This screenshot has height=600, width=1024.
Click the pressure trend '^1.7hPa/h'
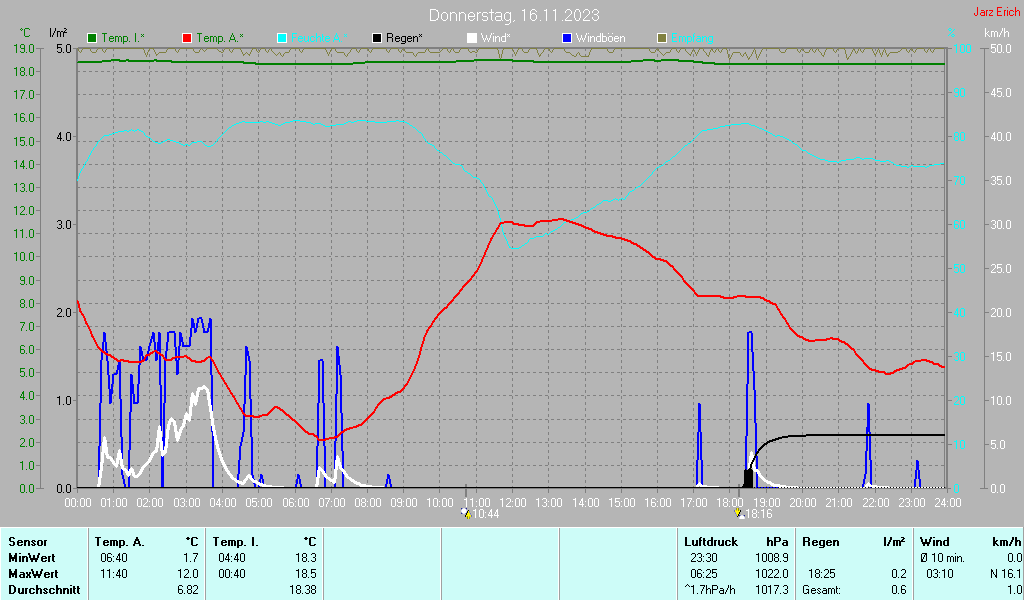[x=710, y=590]
